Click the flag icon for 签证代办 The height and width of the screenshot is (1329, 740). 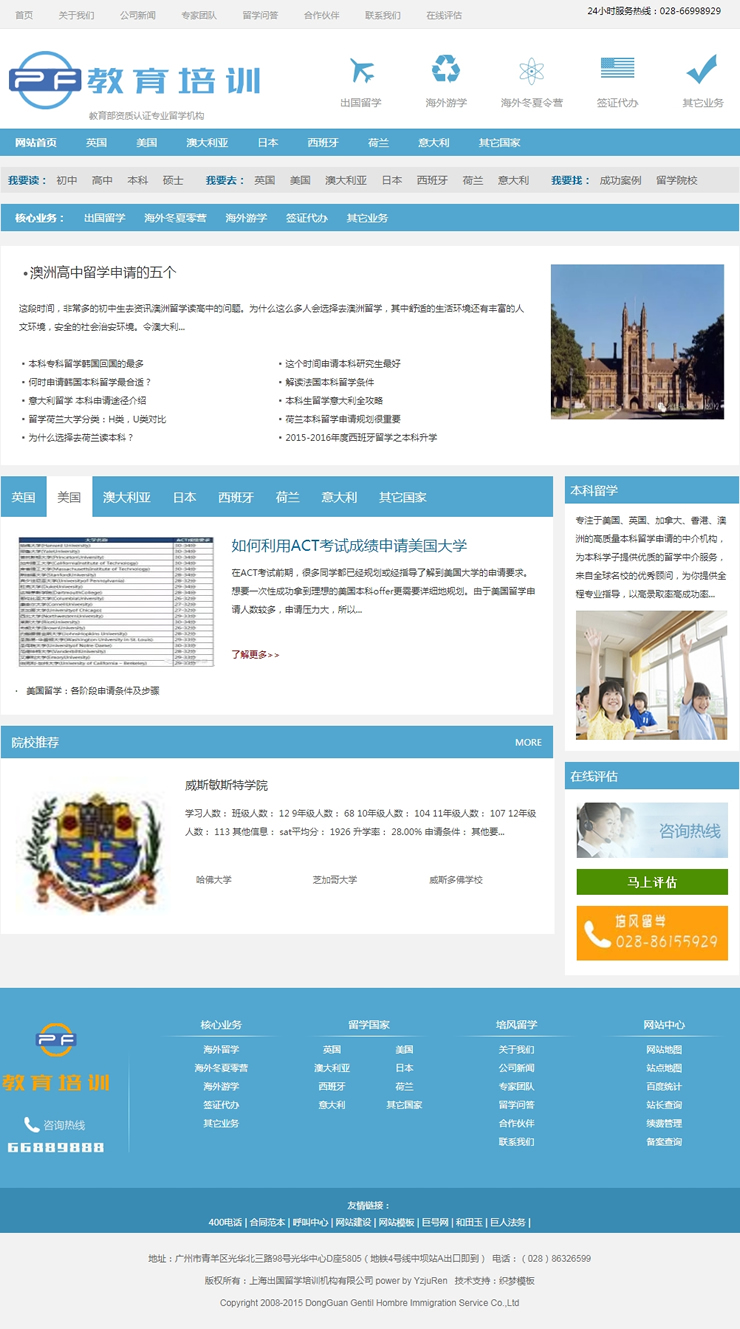point(617,68)
